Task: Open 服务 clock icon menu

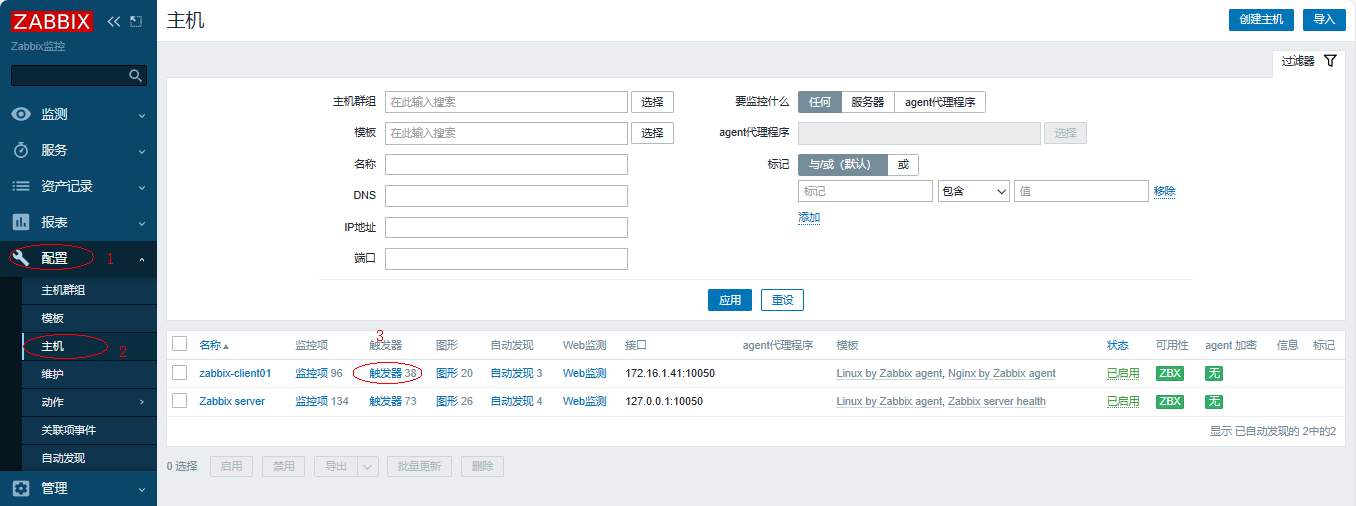Action: [x=21, y=151]
